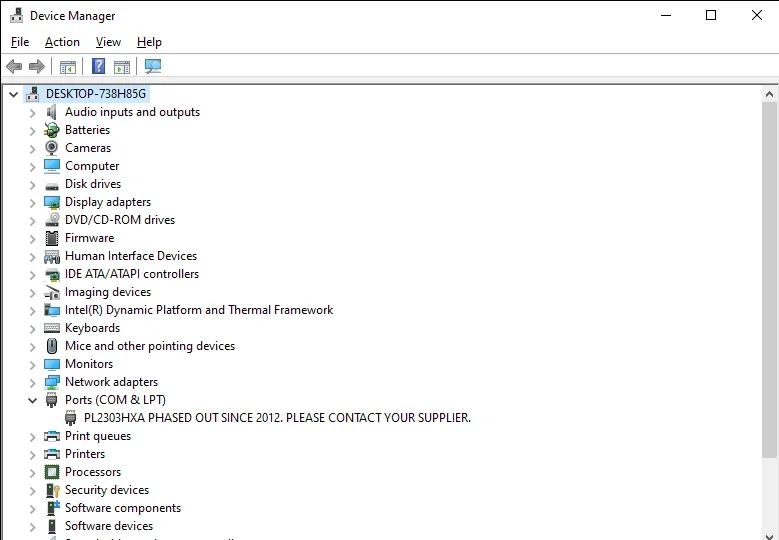
Task: Open the Action menu
Action: 62,42
